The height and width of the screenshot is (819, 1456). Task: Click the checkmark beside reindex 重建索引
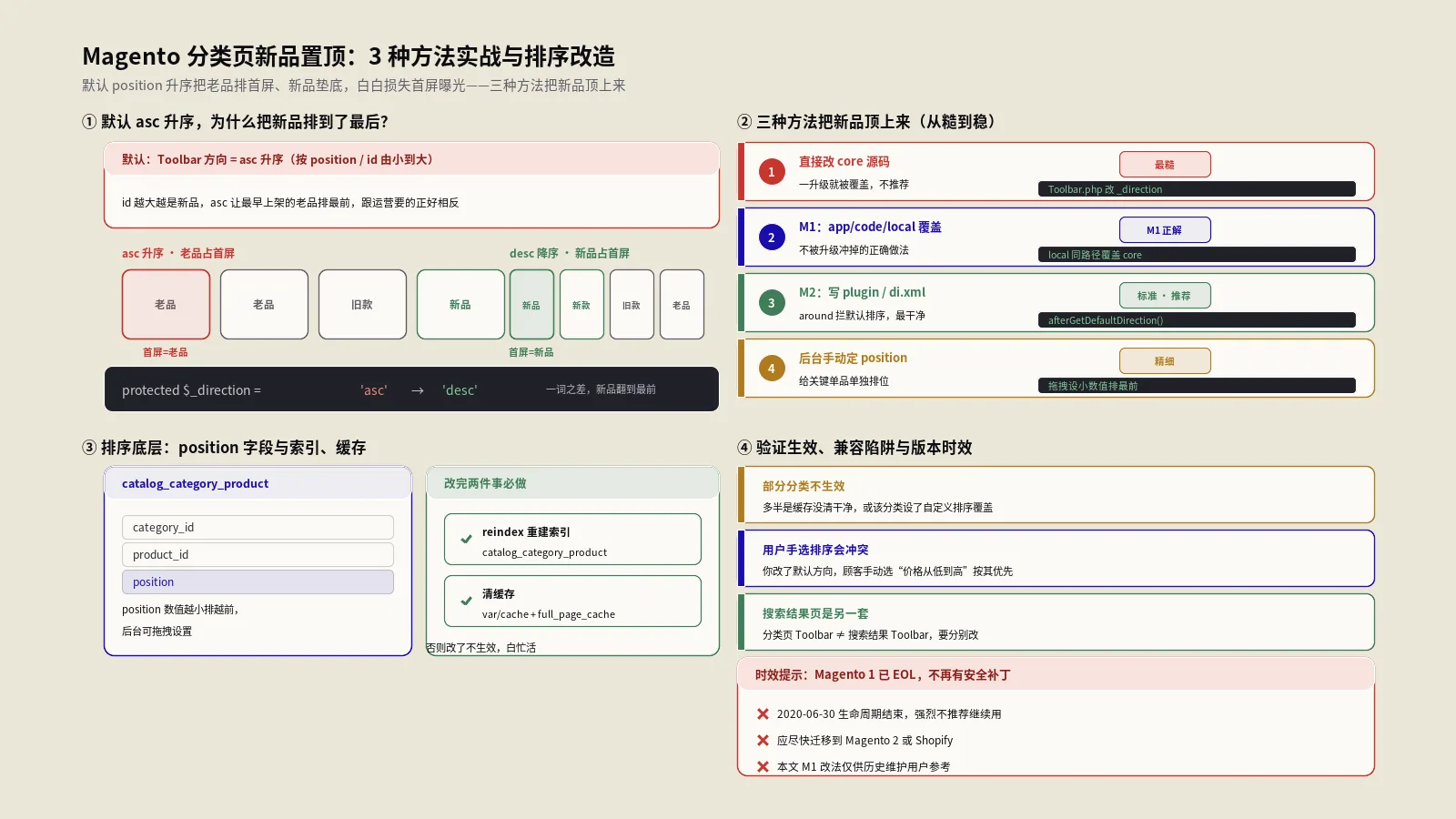tap(466, 539)
